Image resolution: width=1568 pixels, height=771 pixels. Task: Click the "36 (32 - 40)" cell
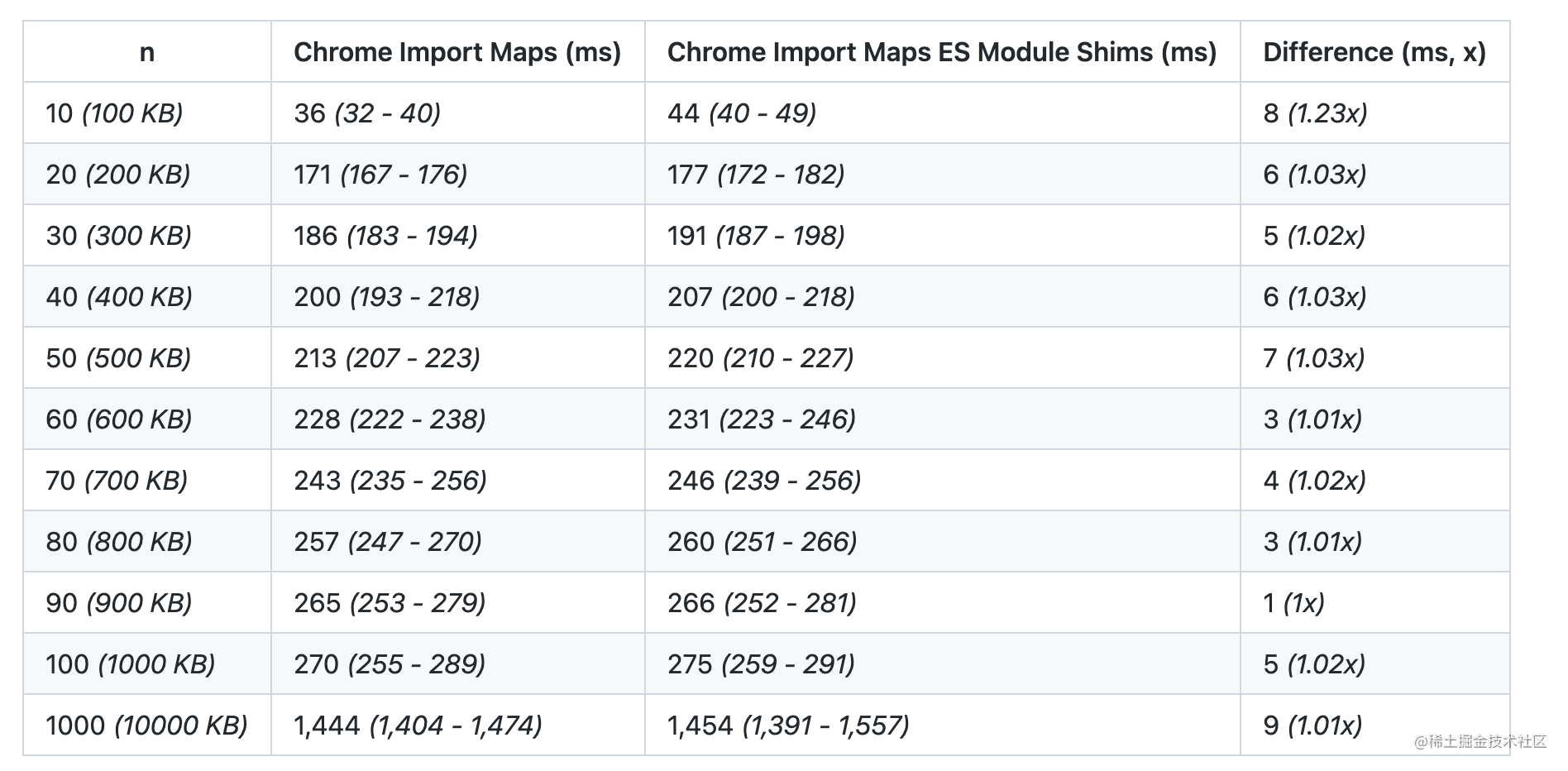tap(367, 113)
